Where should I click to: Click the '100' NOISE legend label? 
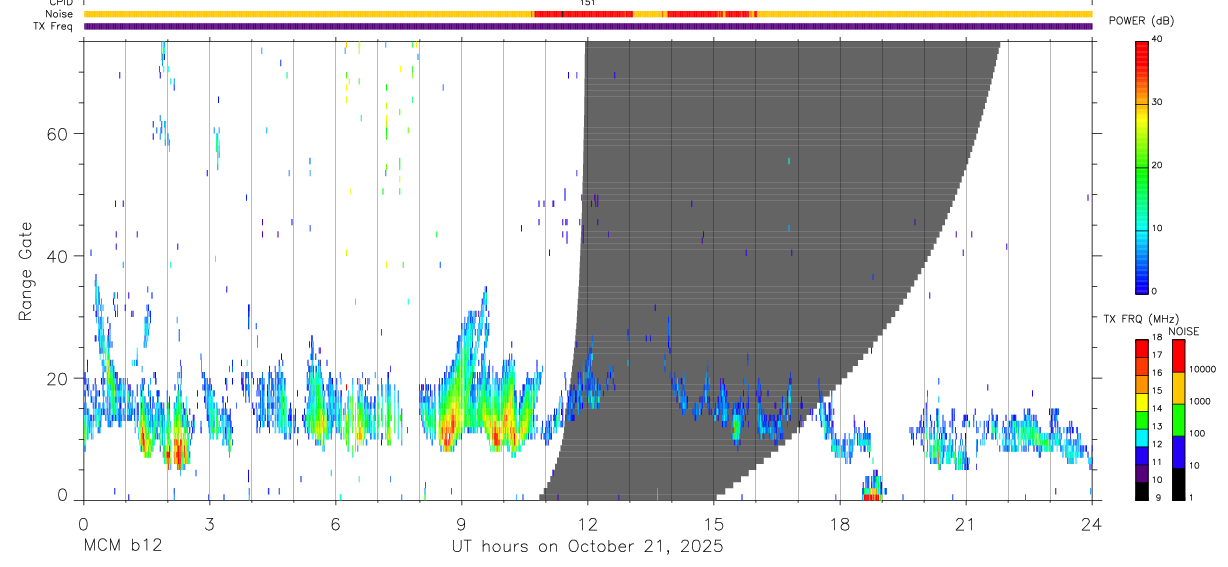(x=1198, y=434)
